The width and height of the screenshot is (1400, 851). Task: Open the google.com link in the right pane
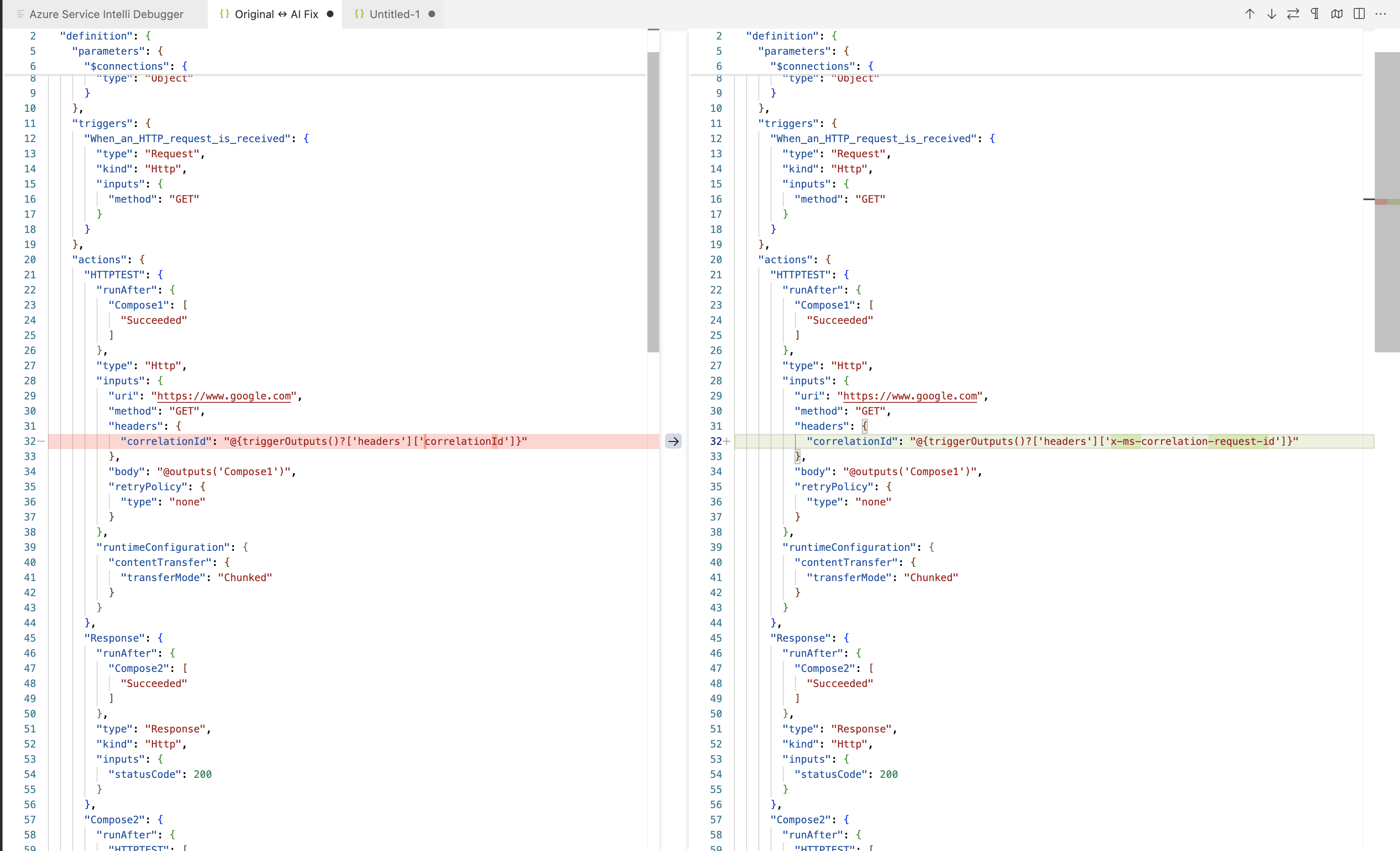(910, 396)
